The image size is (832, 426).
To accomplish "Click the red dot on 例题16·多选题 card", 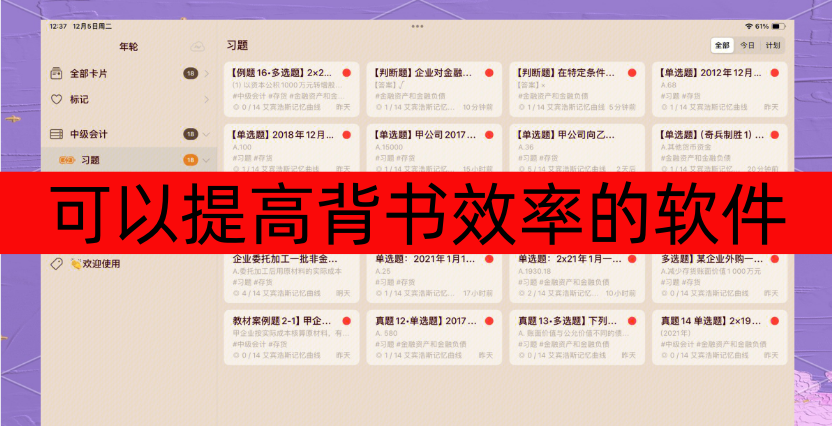I will tap(346, 73).
